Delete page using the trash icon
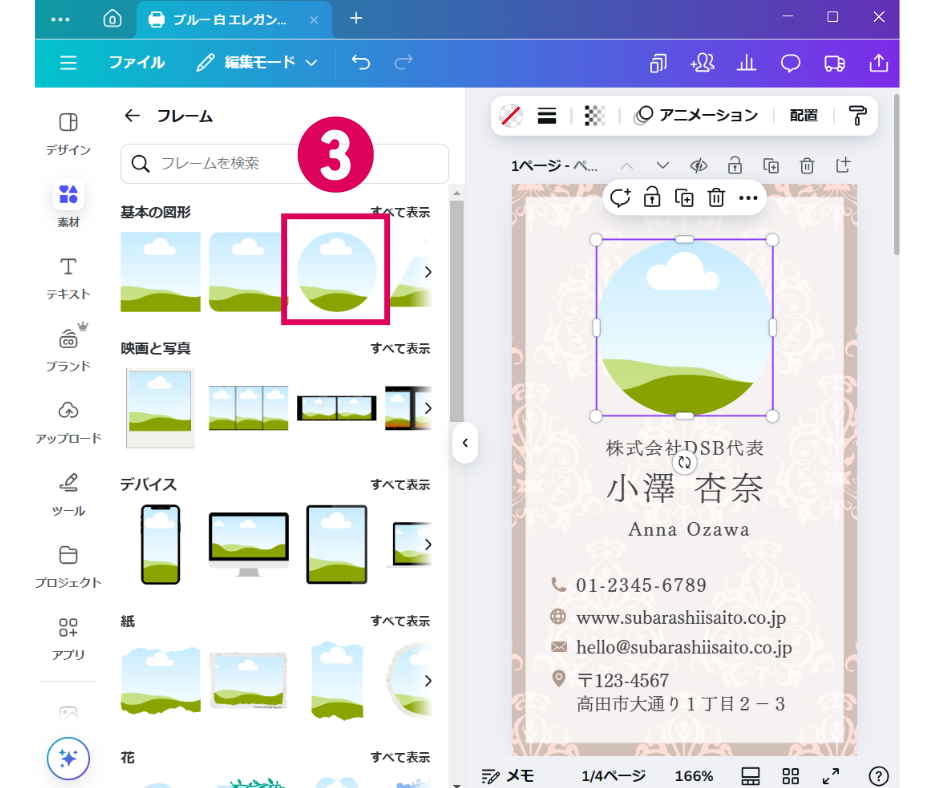Screen dimensions: 940x788 click(807, 166)
